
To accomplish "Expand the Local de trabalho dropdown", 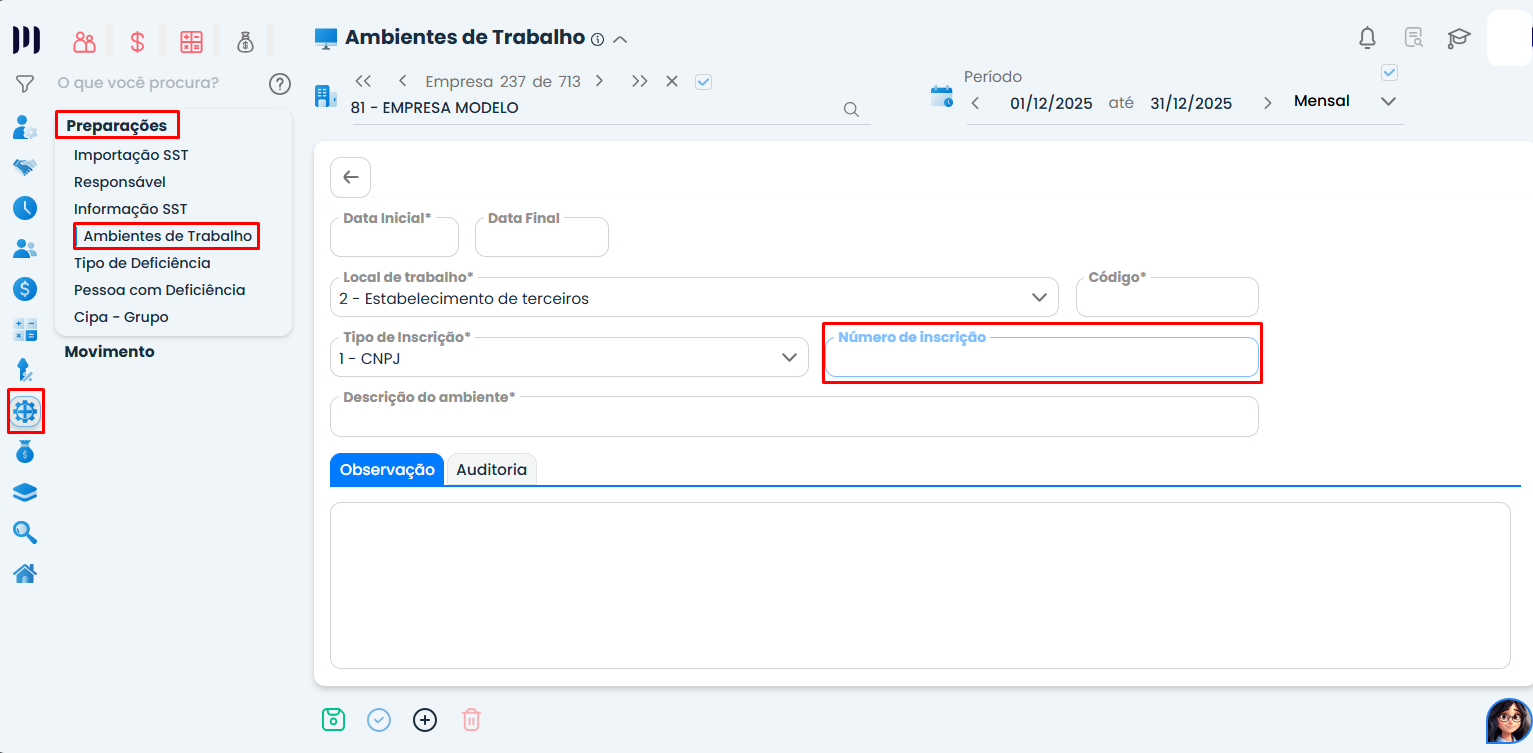I will point(1039,297).
